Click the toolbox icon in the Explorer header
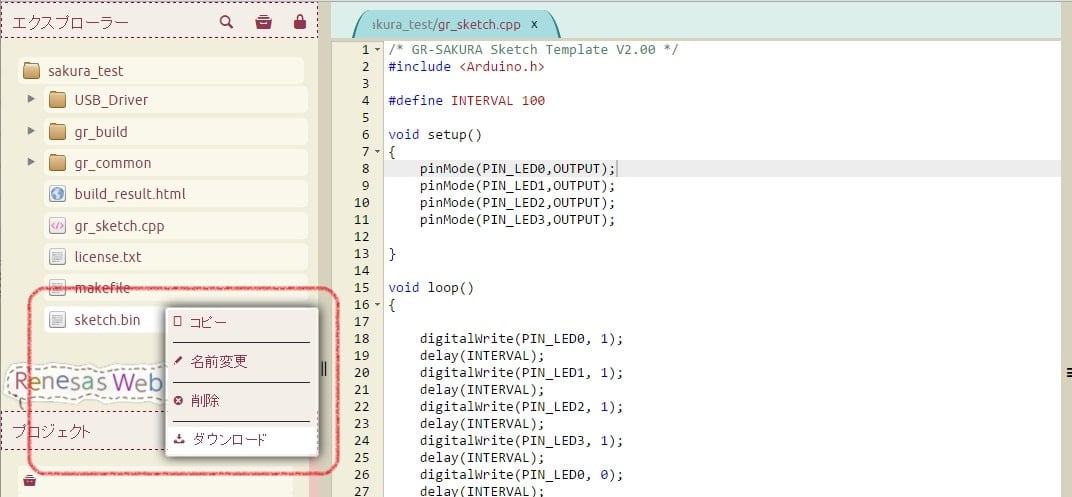This screenshot has height=497, width=1072. pos(263,21)
